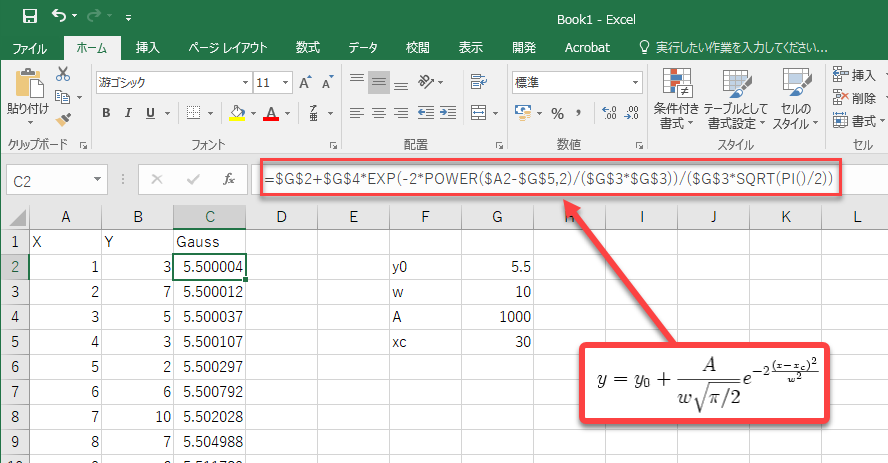The image size is (888, 463).
Task: Click the 貼り付け paste button
Action: [27, 95]
